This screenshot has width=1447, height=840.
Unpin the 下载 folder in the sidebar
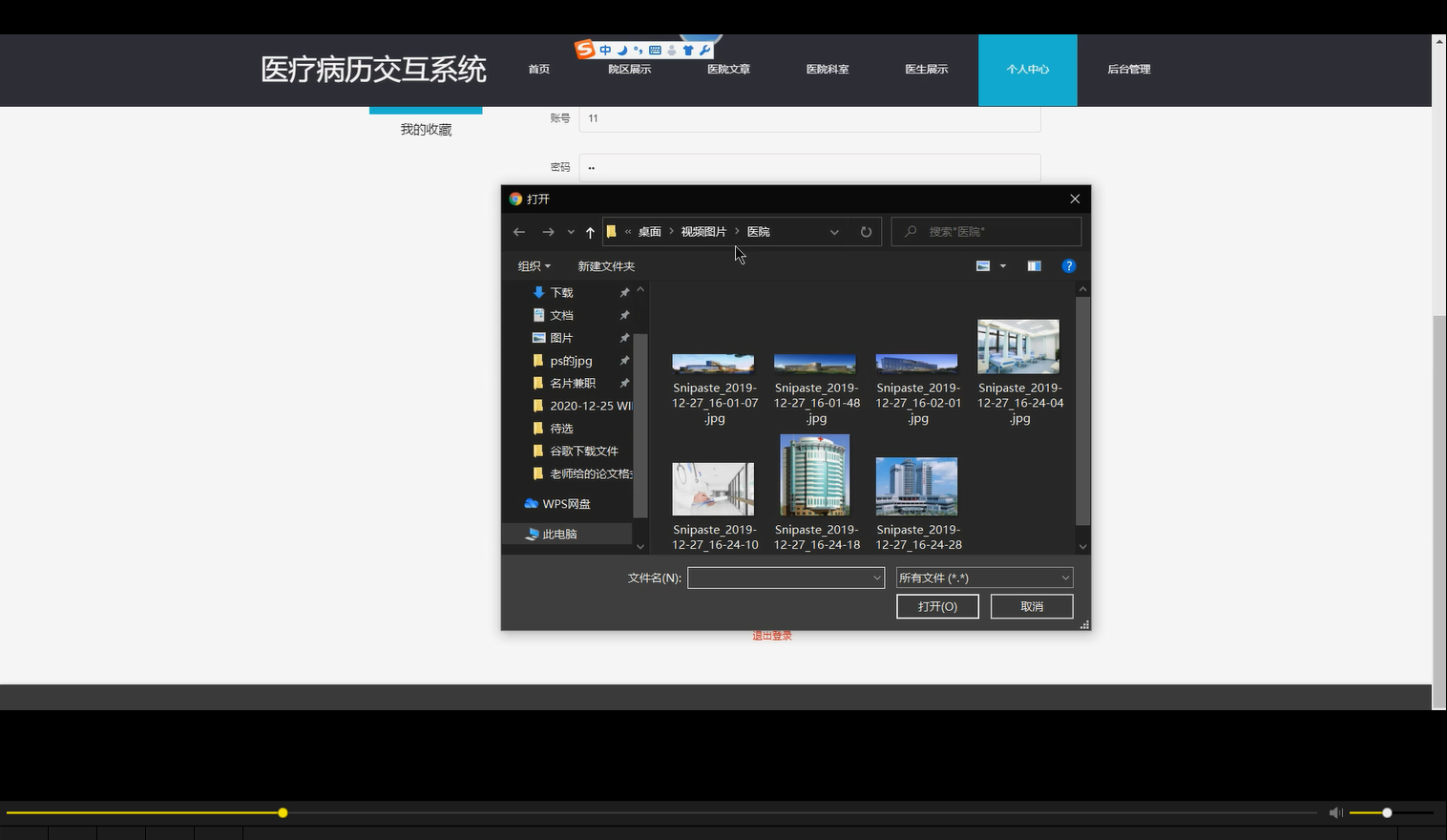[624, 292]
